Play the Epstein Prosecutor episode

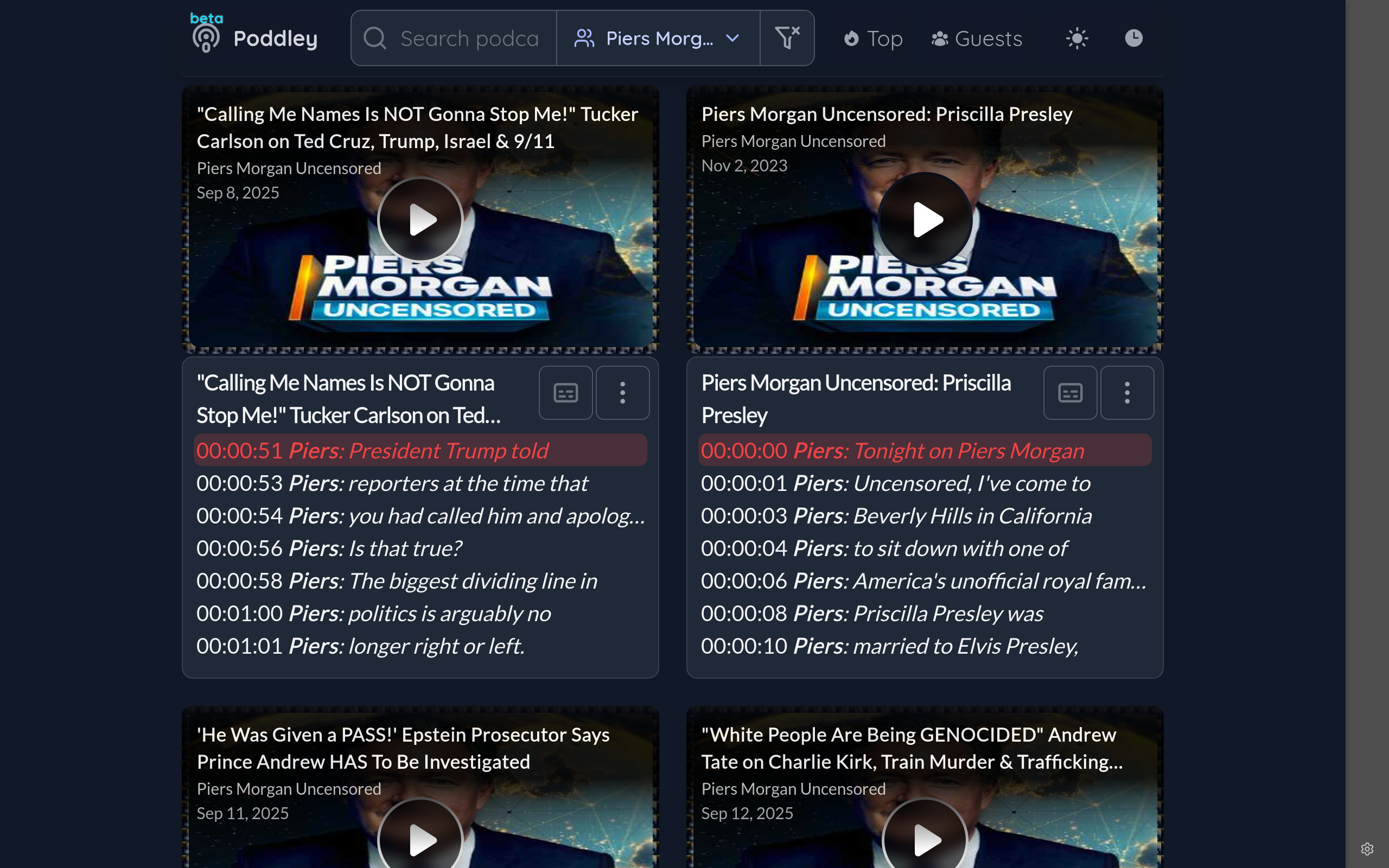point(420,839)
